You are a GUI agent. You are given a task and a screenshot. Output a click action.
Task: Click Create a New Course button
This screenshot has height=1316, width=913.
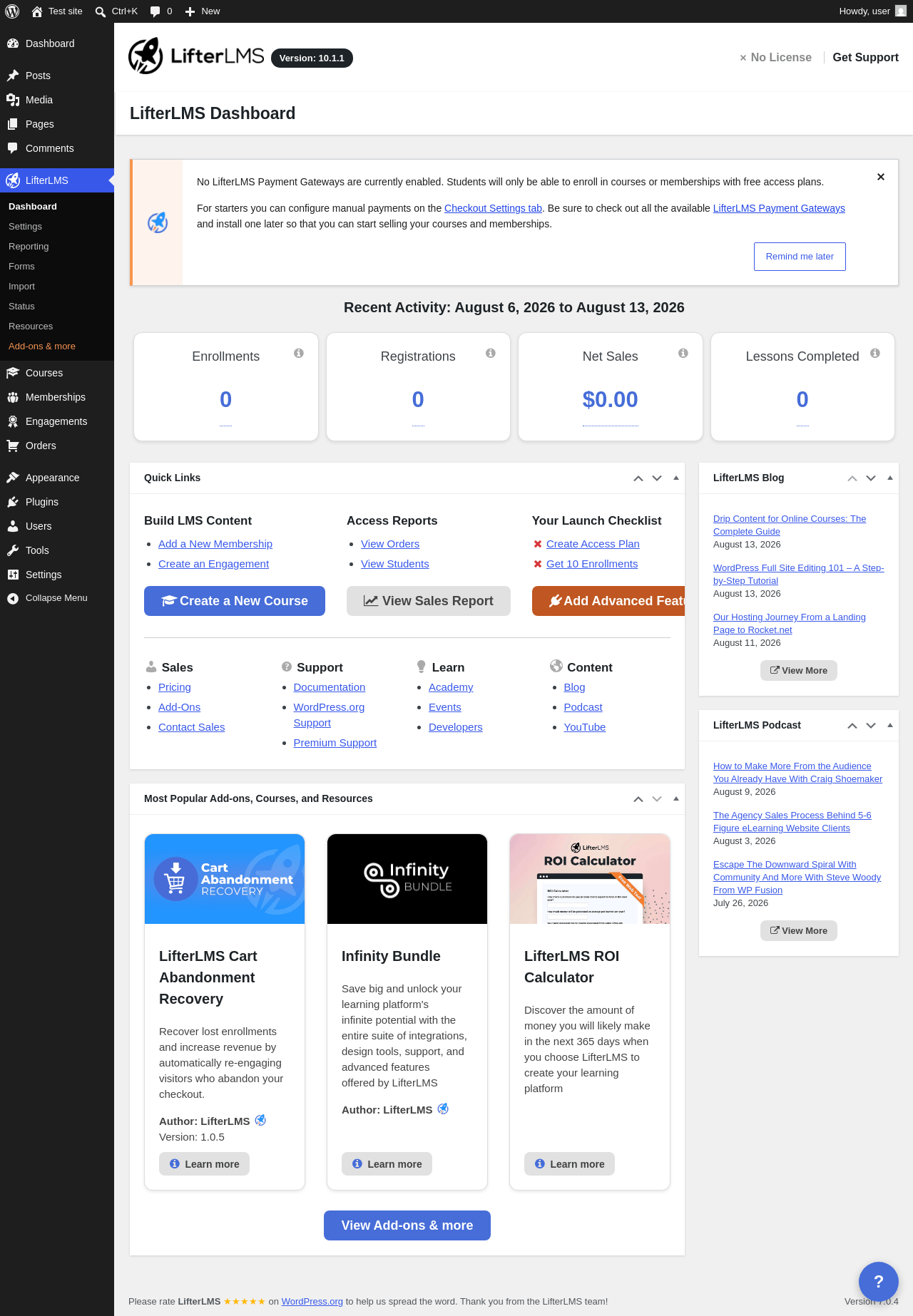[235, 601]
